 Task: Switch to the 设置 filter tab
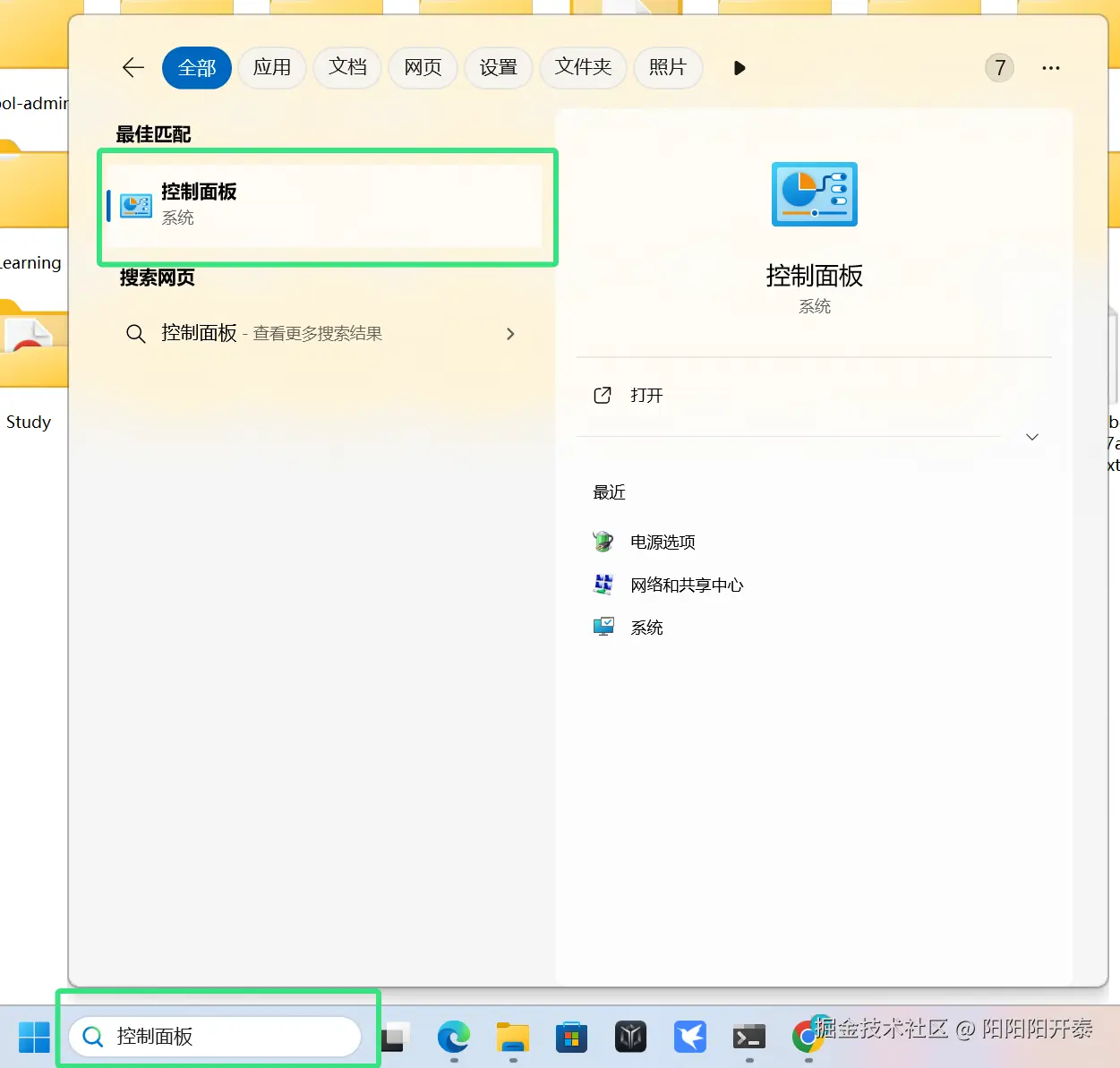point(498,68)
